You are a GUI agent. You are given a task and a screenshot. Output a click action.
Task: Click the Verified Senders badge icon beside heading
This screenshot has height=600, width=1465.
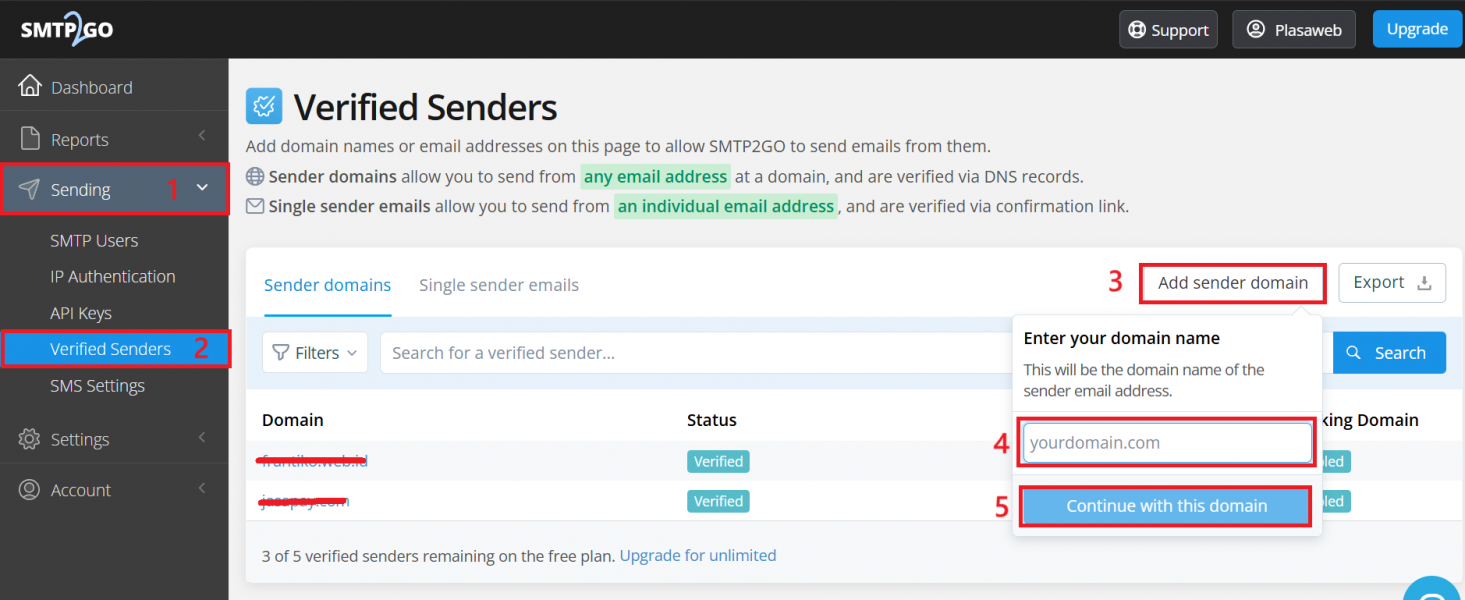pos(264,106)
